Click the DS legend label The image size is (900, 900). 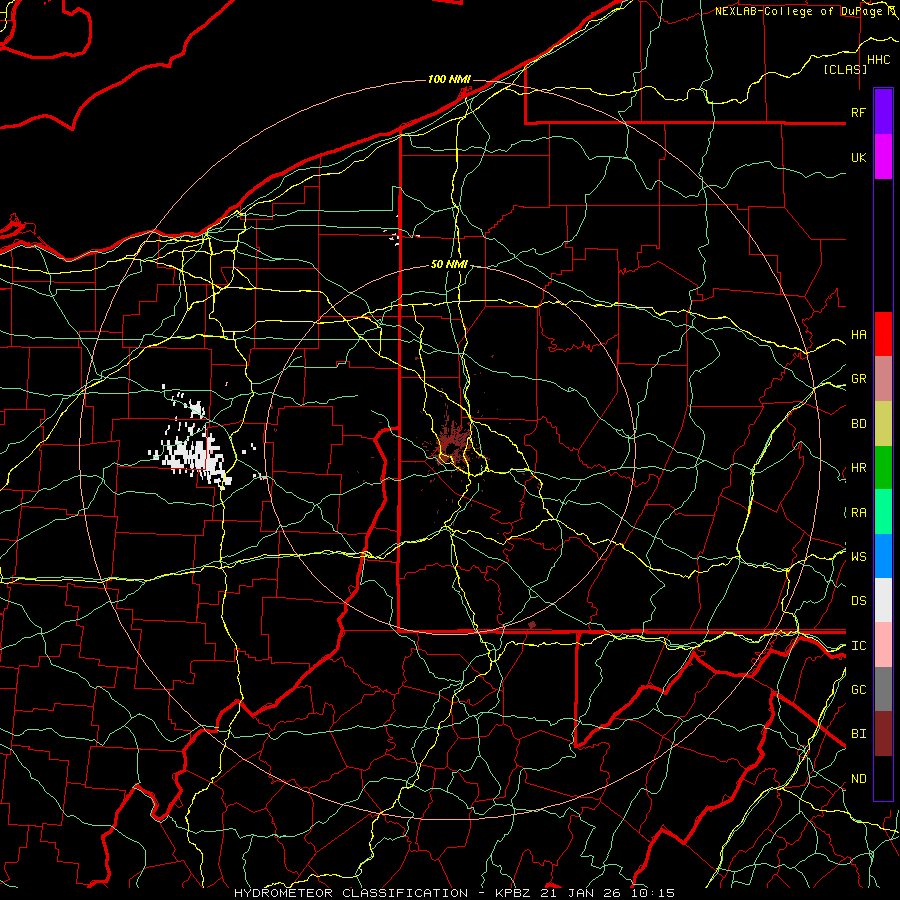tap(858, 601)
